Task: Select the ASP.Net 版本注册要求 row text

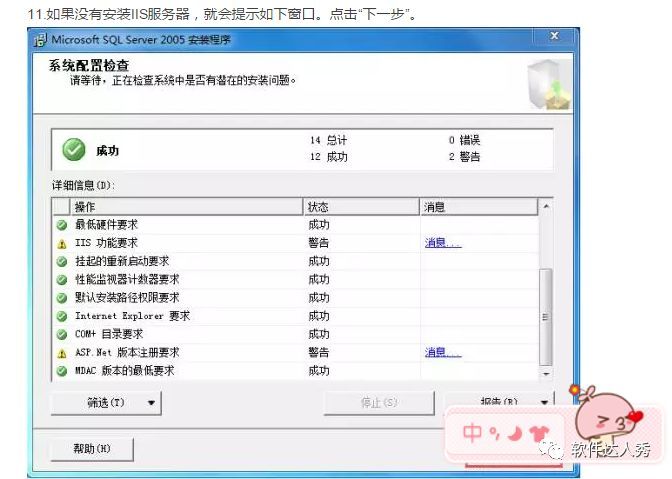Action: point(127,353)
